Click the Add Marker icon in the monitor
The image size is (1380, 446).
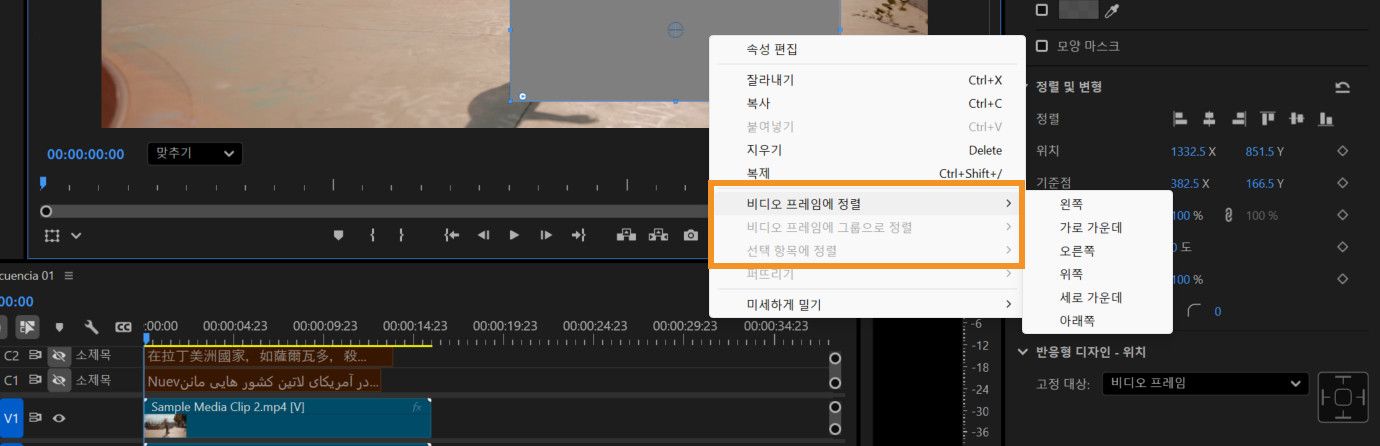click(x=338, y=235)
